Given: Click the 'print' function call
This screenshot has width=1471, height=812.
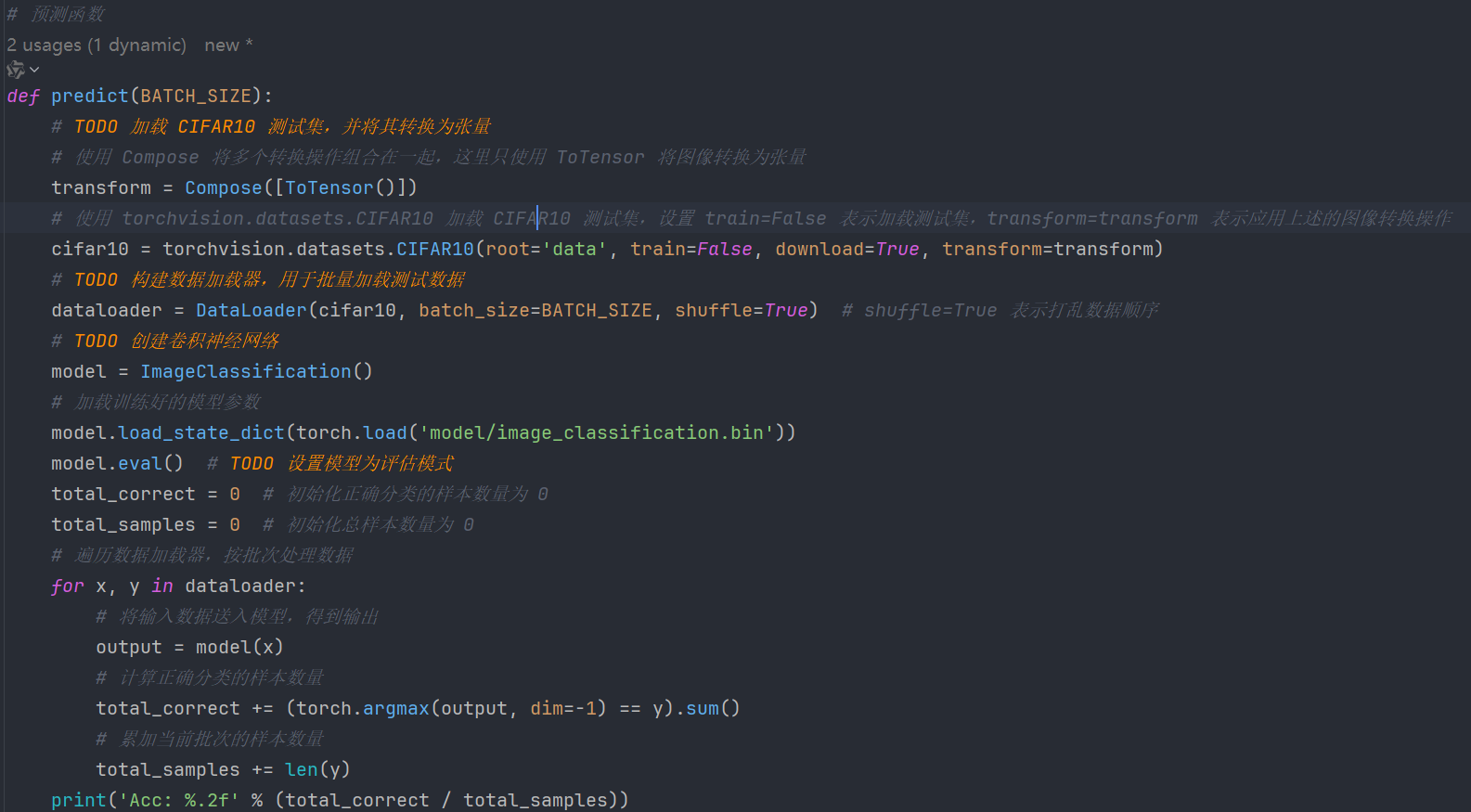Looking at the screenshot, I should click(x=79, y=800).
